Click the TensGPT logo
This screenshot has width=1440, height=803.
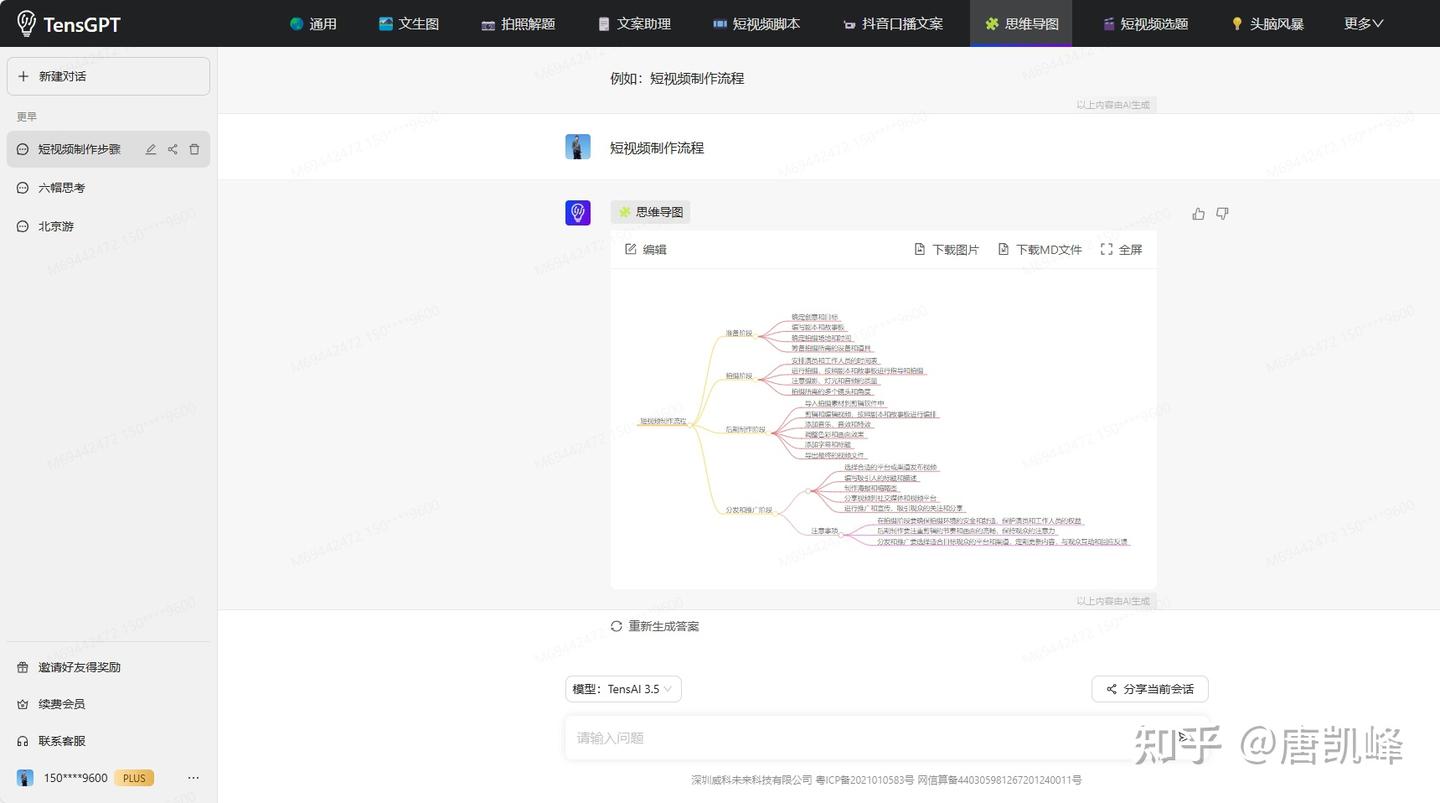point(69,24)
